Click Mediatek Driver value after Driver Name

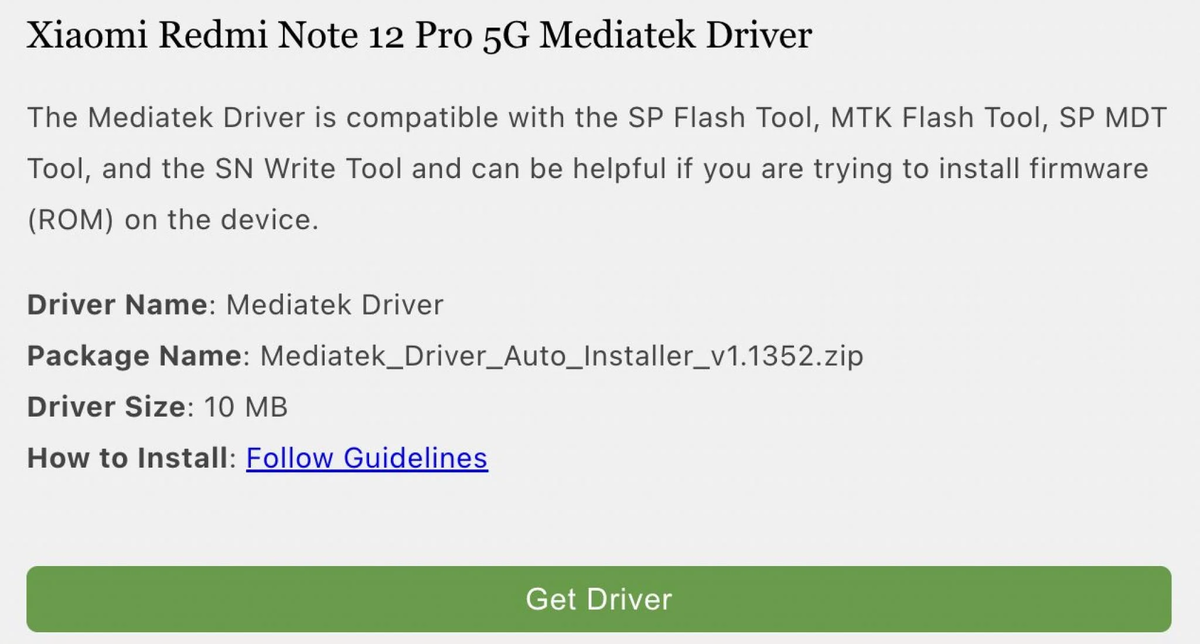(335, 305)
